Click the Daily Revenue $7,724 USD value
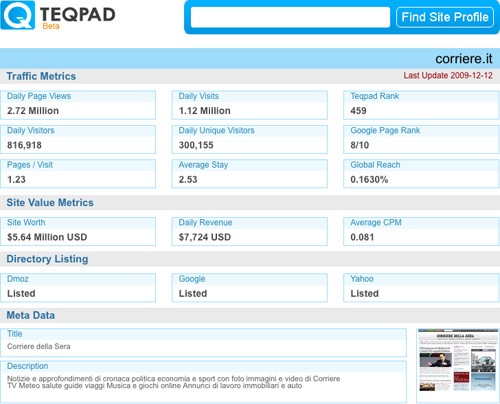500x404 pixels. 205,237
